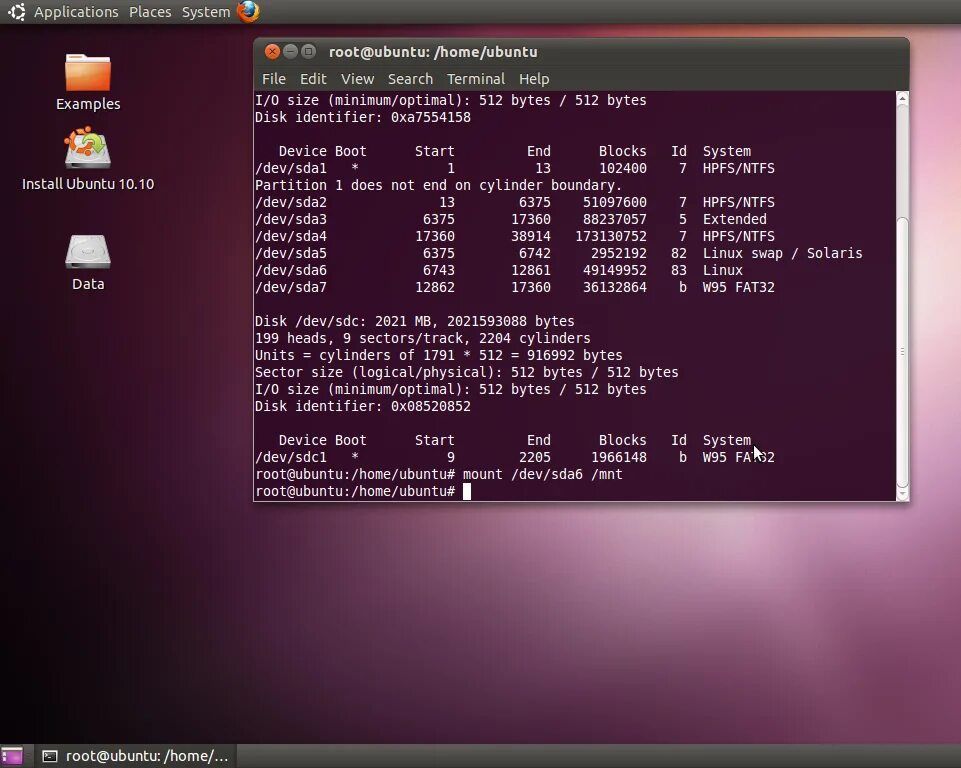Screen dimensions: 961x768
Task: Click the 'Extended' system label
Action: (735, 219)
